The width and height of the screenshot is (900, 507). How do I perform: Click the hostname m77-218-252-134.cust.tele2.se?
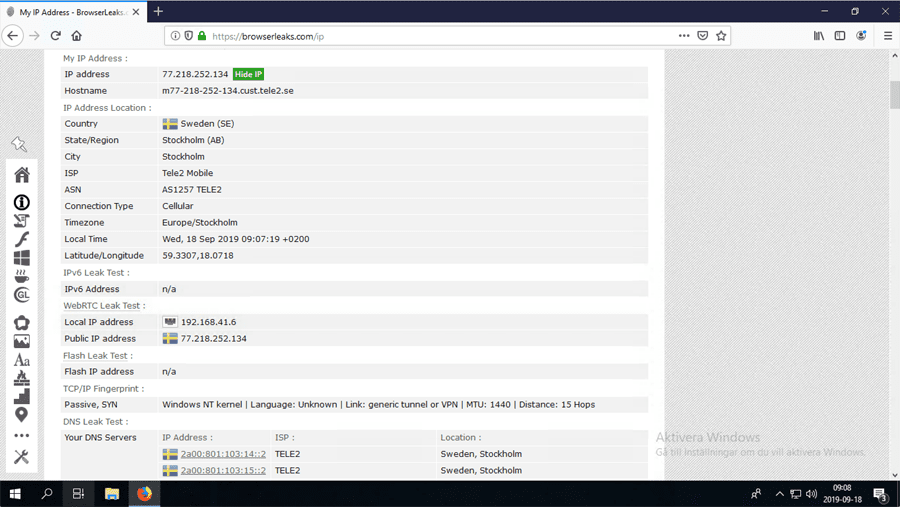tap(228, 91)
